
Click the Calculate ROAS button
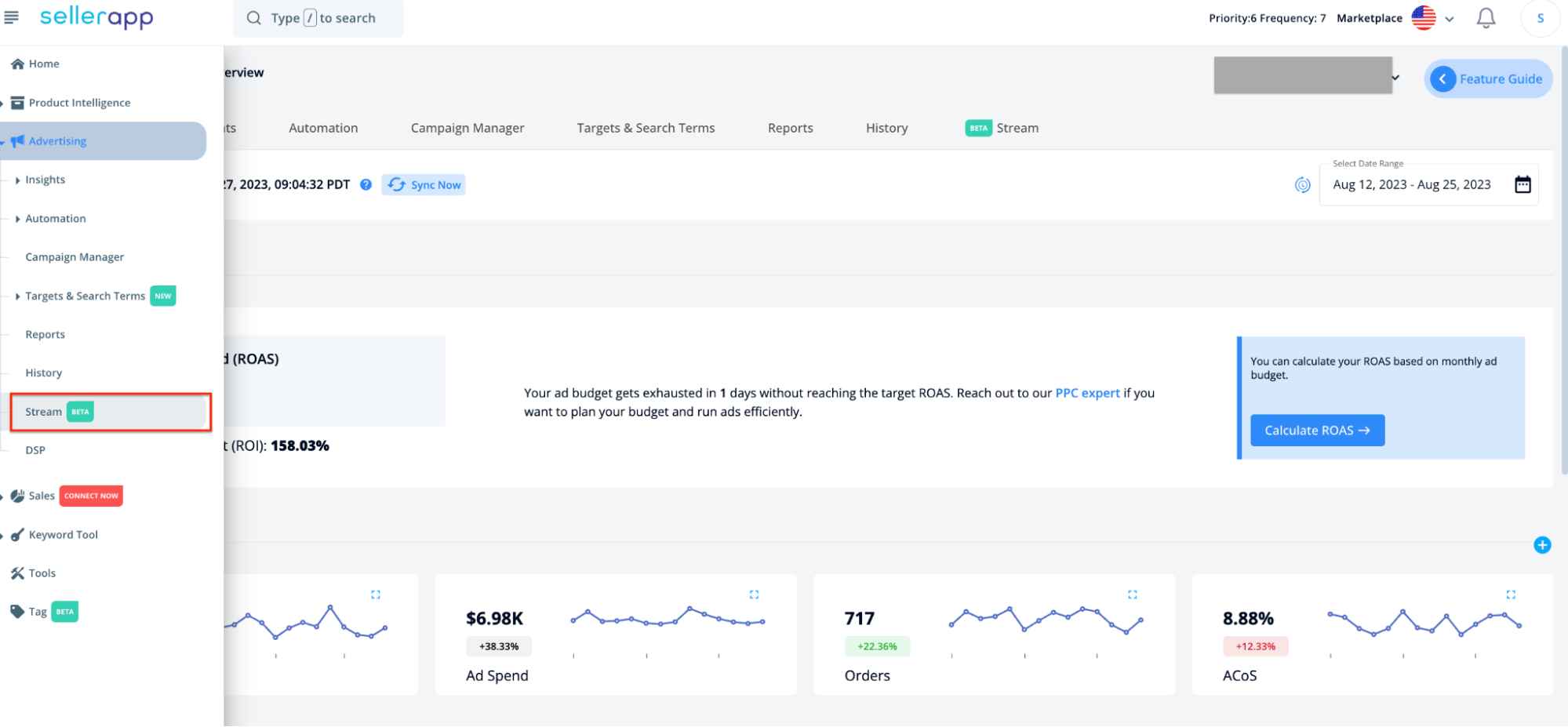(x=1317, y=431)
